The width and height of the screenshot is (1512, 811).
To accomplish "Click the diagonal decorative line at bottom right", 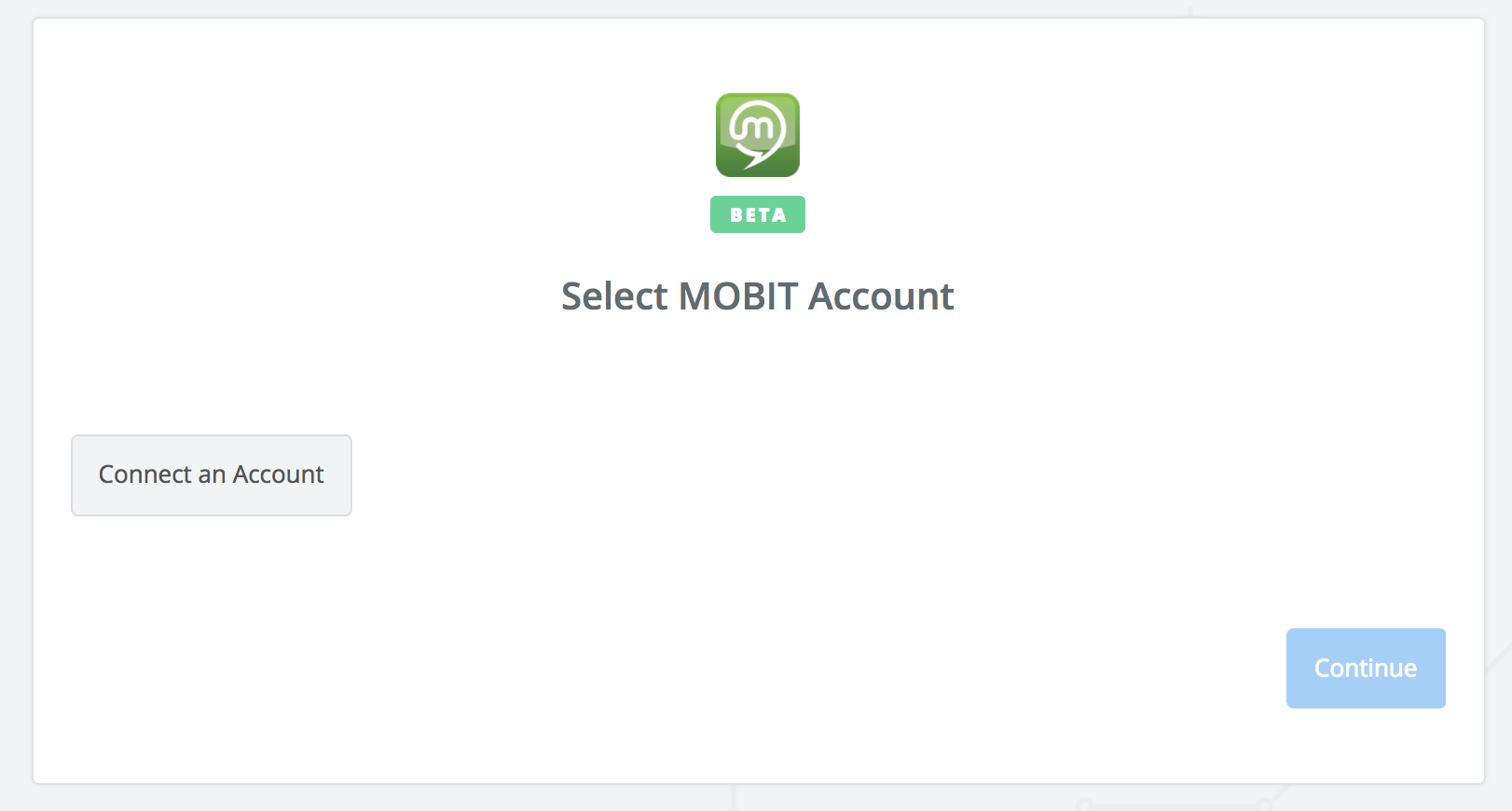I will point(1497,657).
